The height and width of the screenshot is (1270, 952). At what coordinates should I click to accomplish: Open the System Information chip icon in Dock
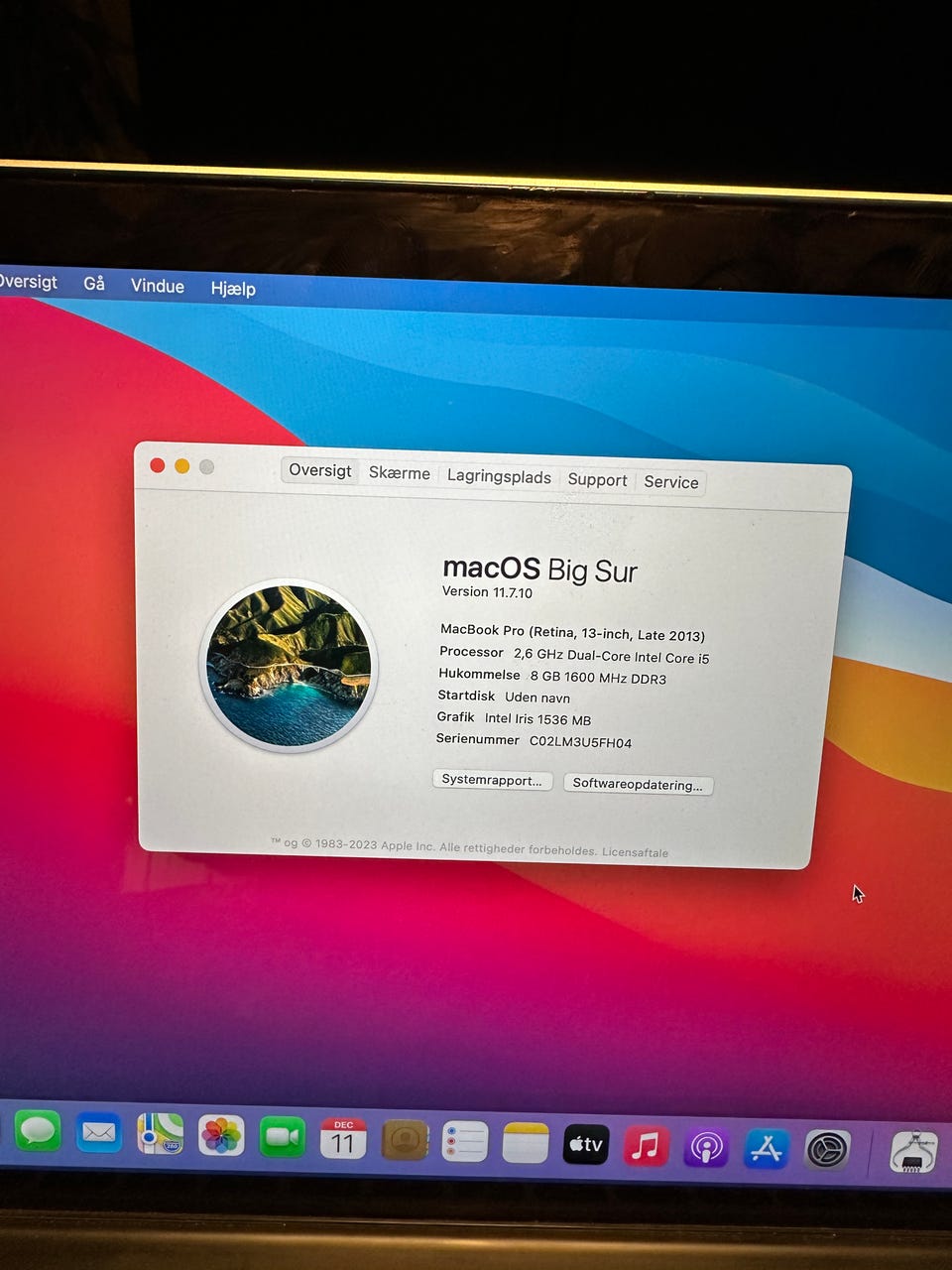coord(913,1152)
